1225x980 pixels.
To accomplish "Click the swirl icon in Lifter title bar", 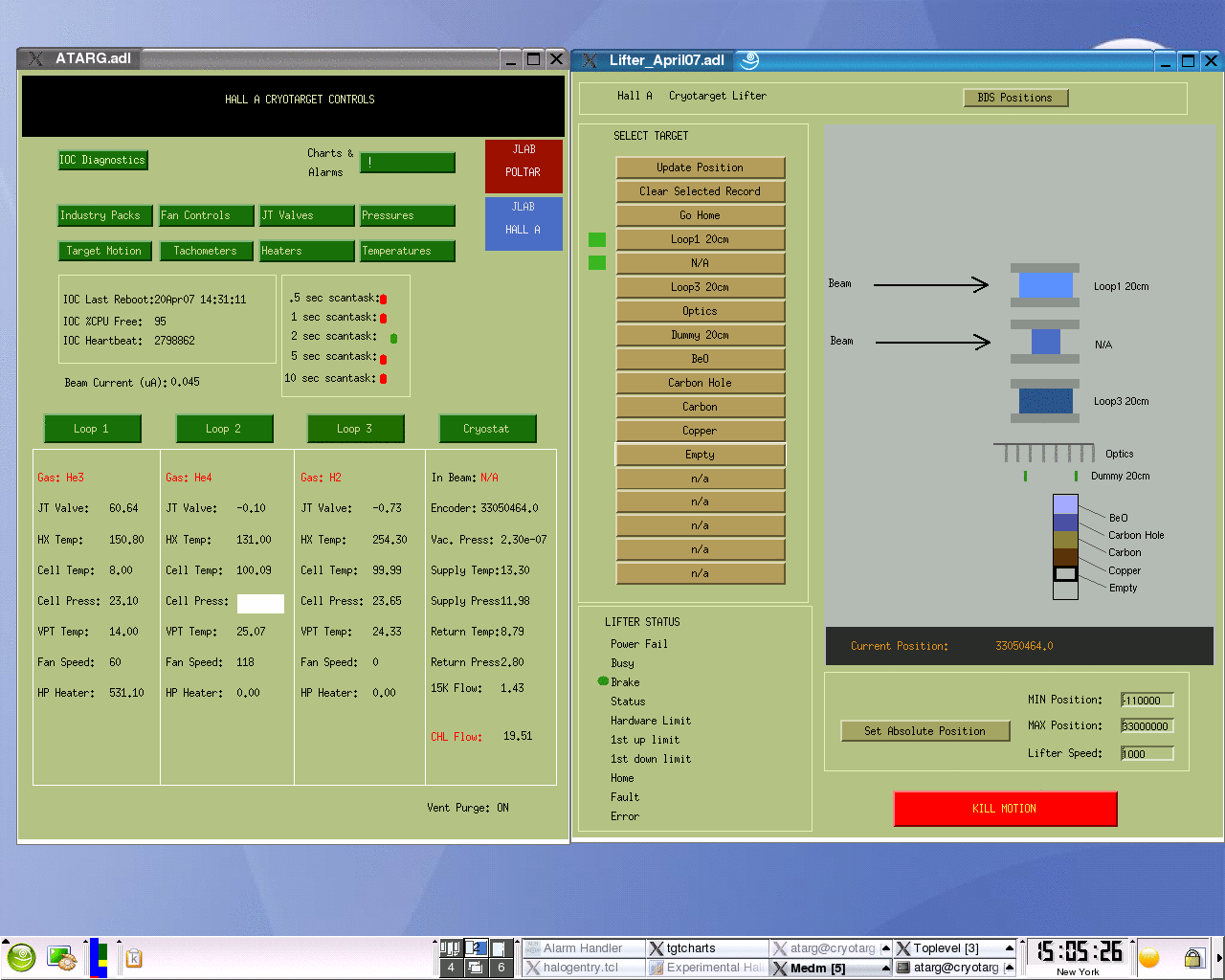I will click(750, 60).
